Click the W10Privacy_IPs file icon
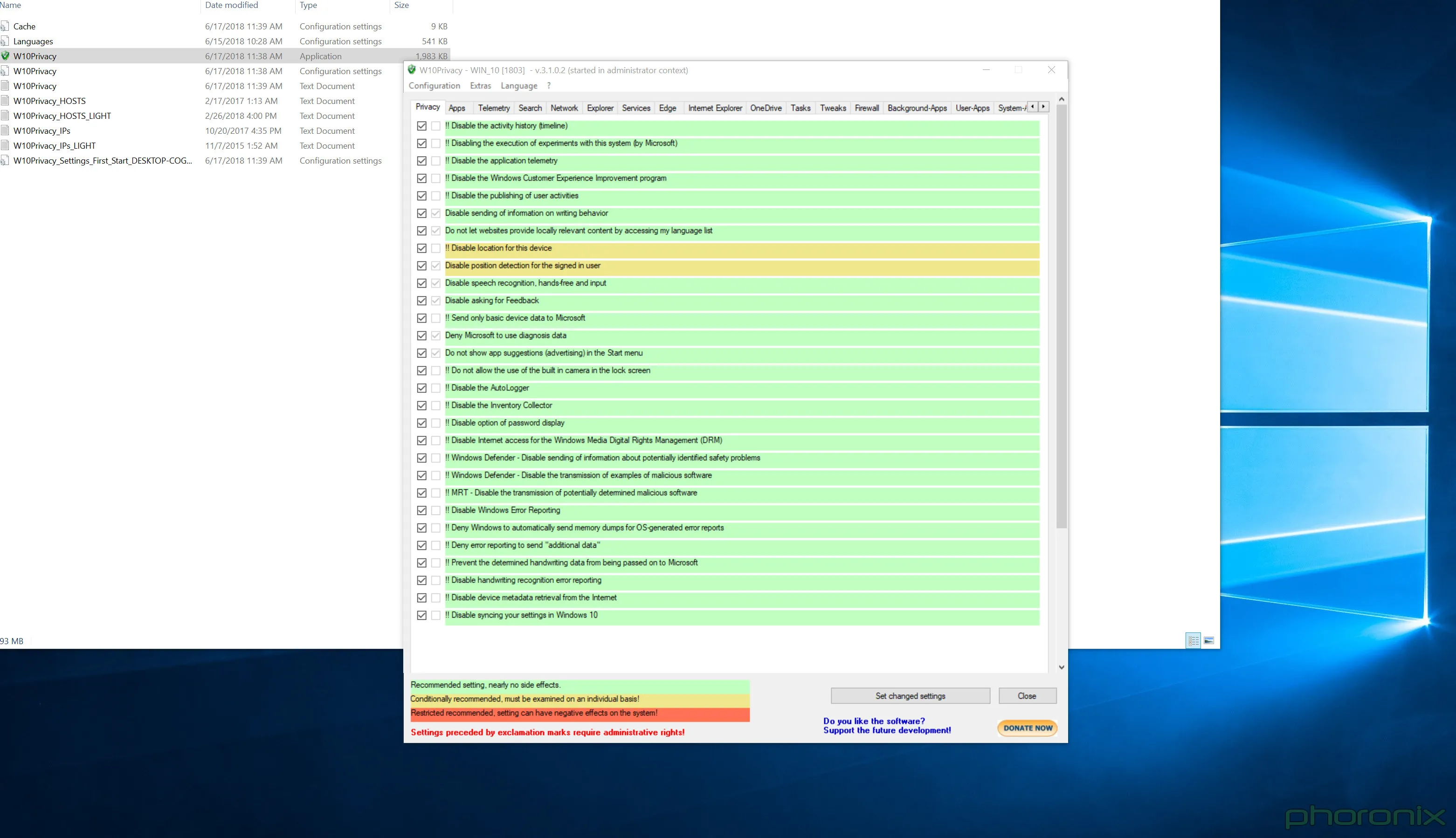This screenshot has height=838, width=1456. 5,131
